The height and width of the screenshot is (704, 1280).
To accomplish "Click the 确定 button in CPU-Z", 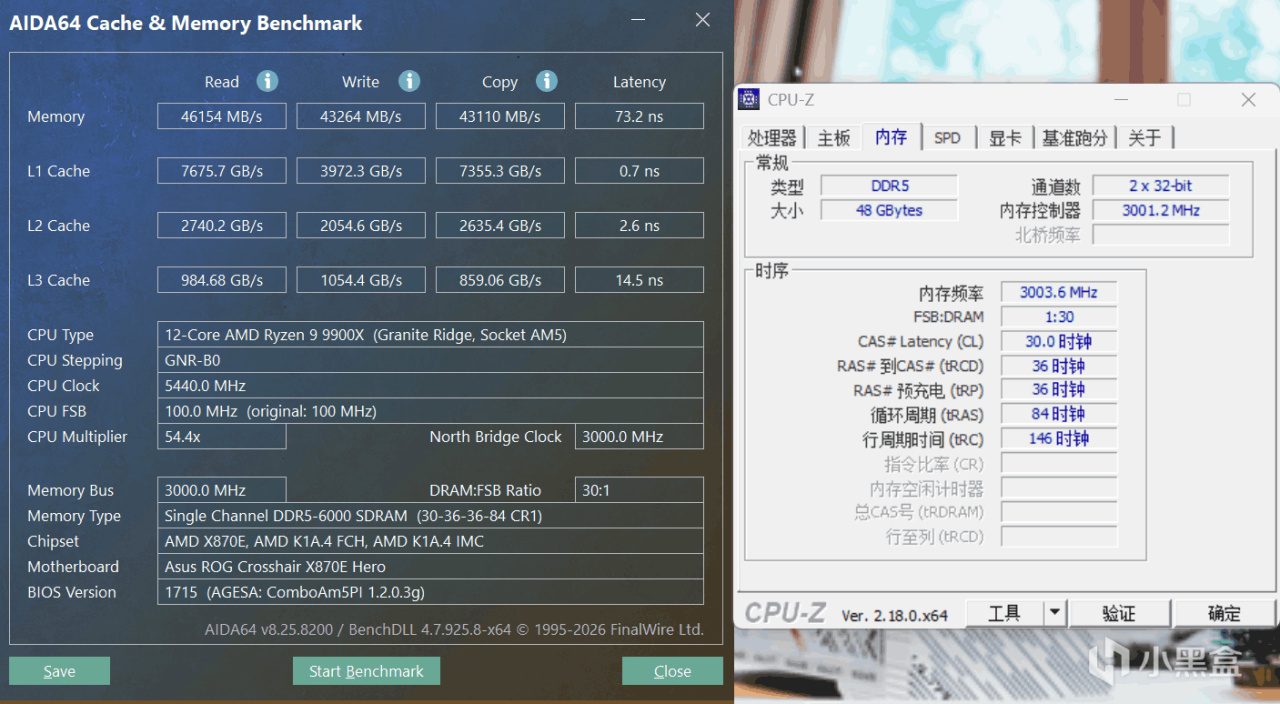I will pyautogui.click(x=1224, y=613).
